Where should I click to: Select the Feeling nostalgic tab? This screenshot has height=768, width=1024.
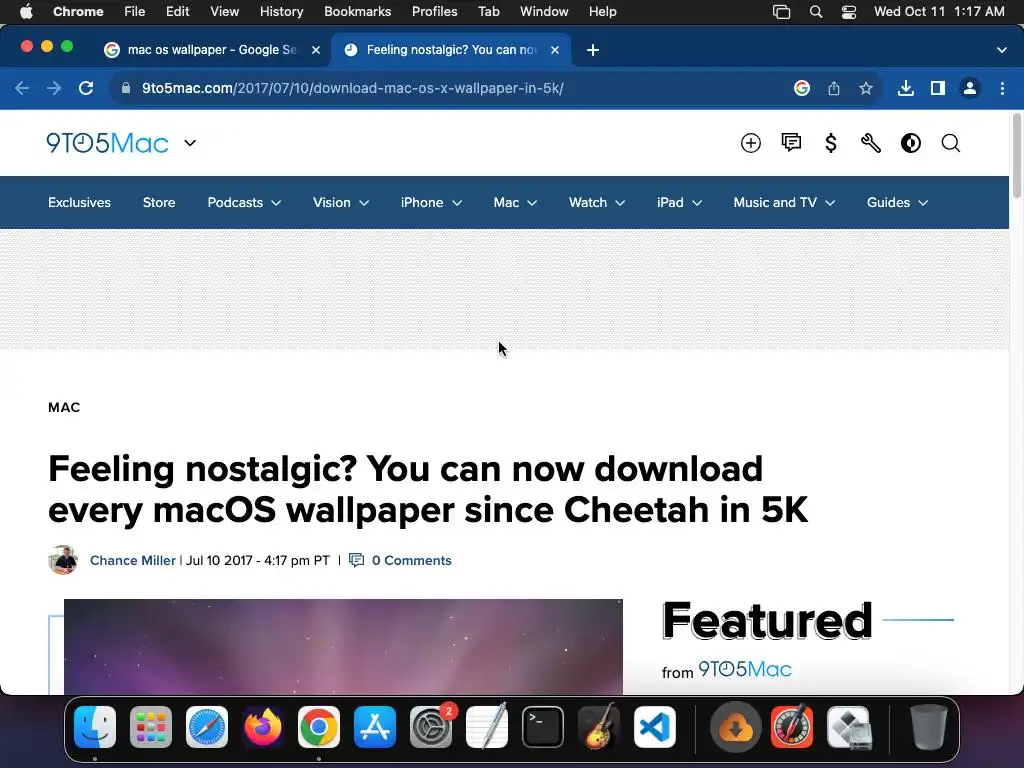[451, 50]
